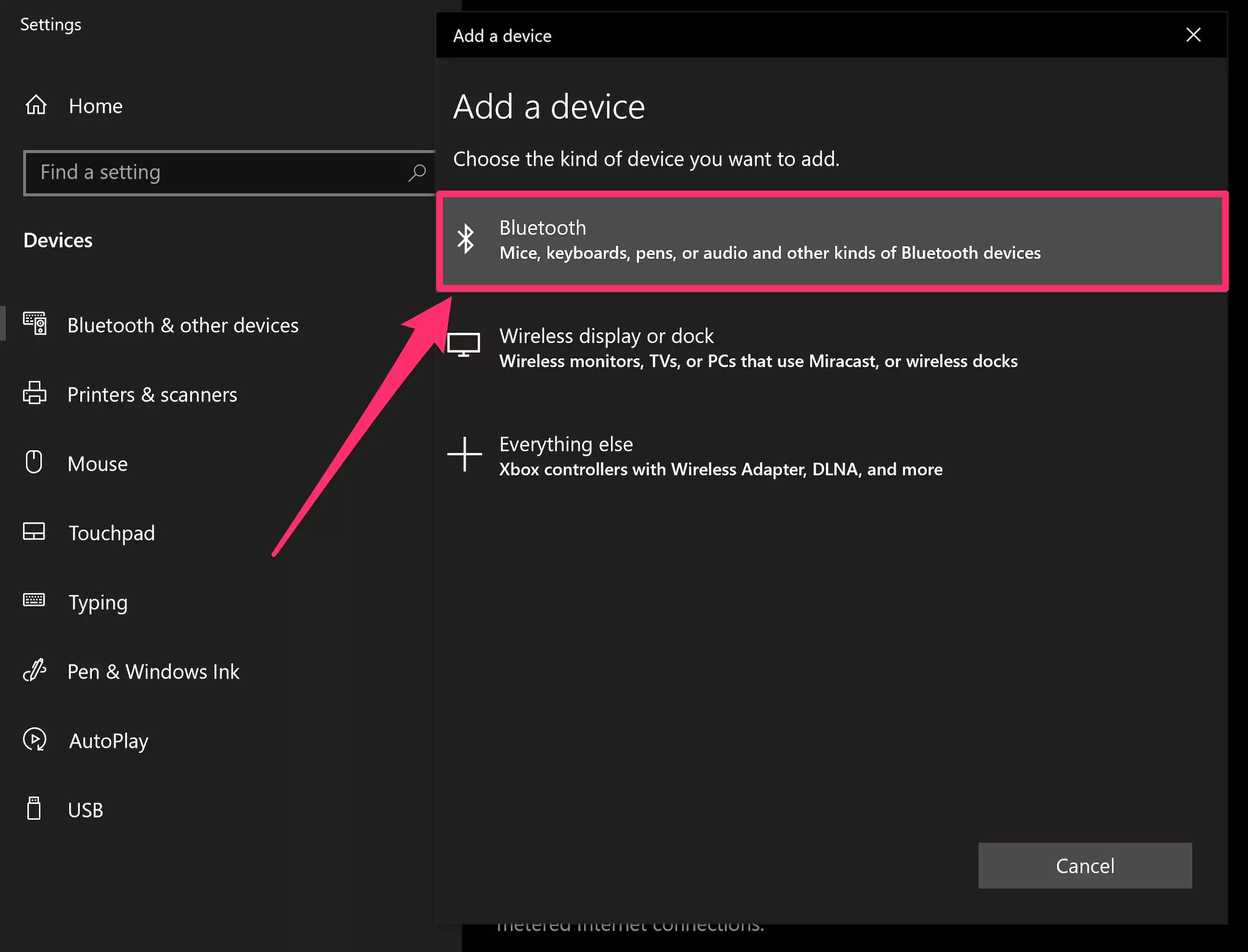Close the Add a device dialog
The image size is (1248, 952).
[x=1194, y=35]
